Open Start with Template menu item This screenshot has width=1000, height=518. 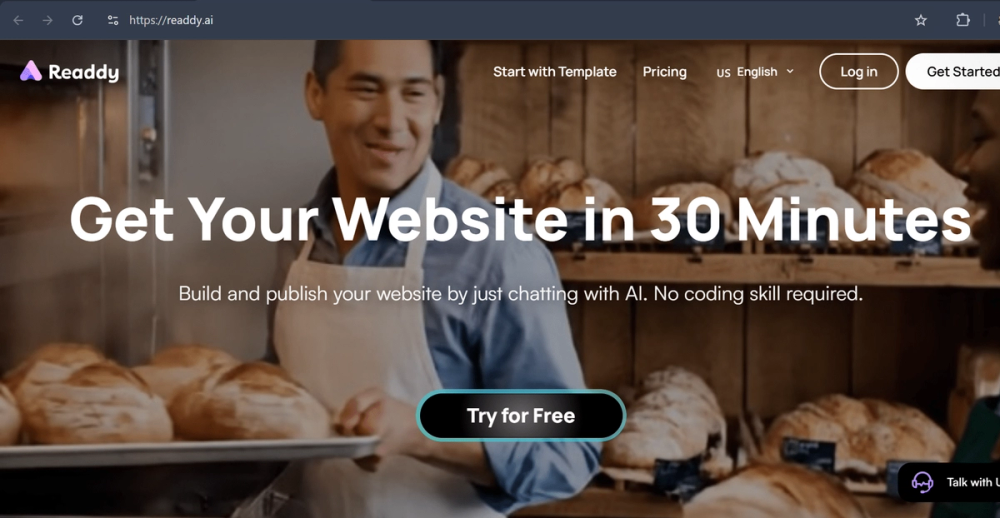point(555,71)
